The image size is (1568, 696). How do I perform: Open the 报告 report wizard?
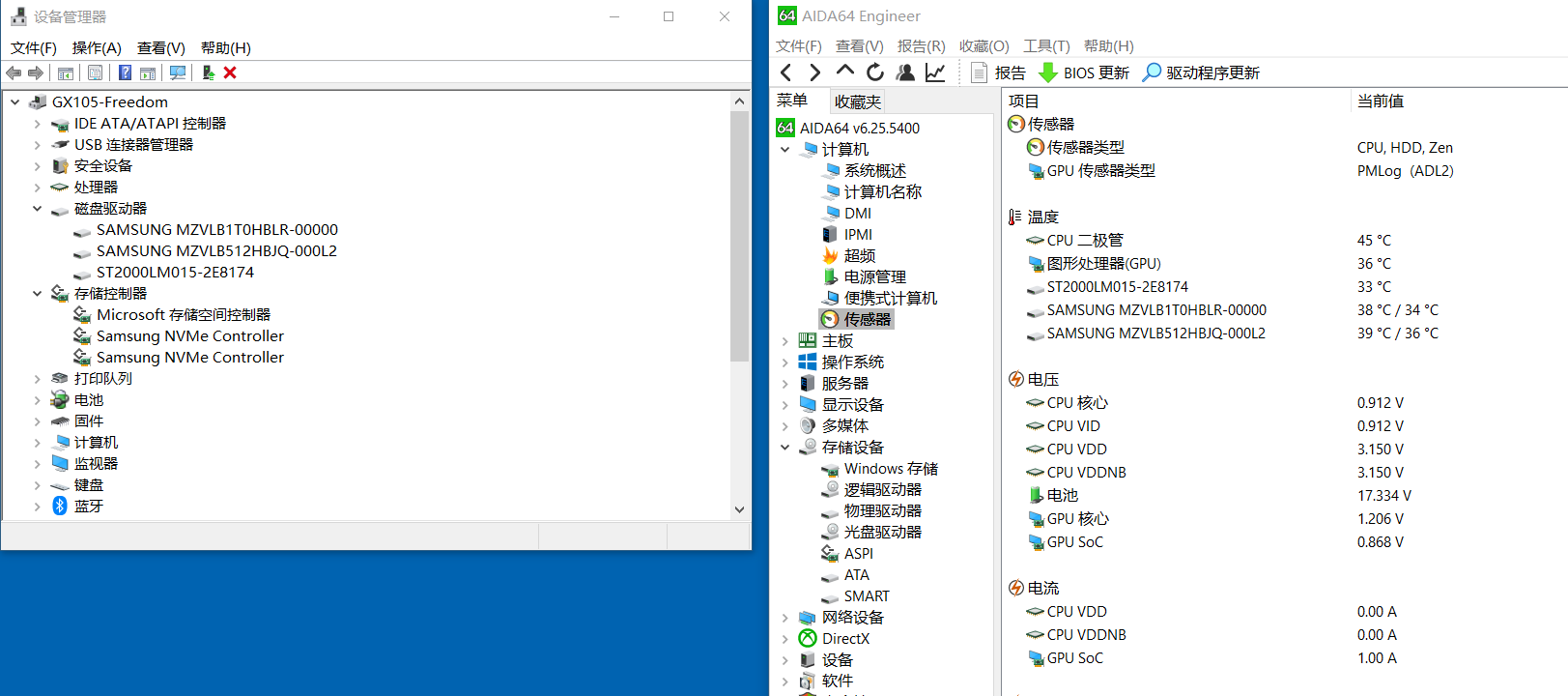click(998, 72)
